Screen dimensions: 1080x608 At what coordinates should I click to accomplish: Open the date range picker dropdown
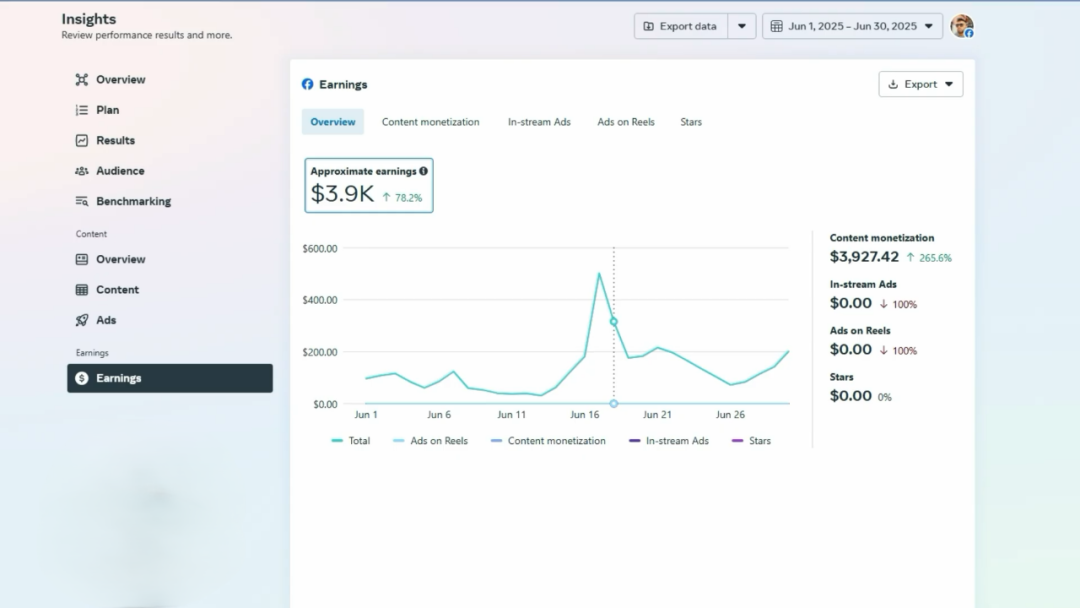(x=852, y=26)
